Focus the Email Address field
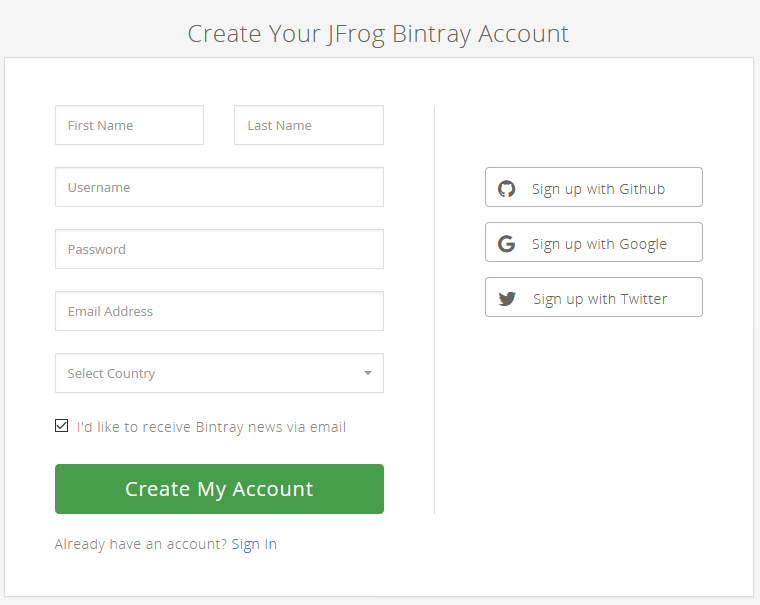 pos(219,311)
